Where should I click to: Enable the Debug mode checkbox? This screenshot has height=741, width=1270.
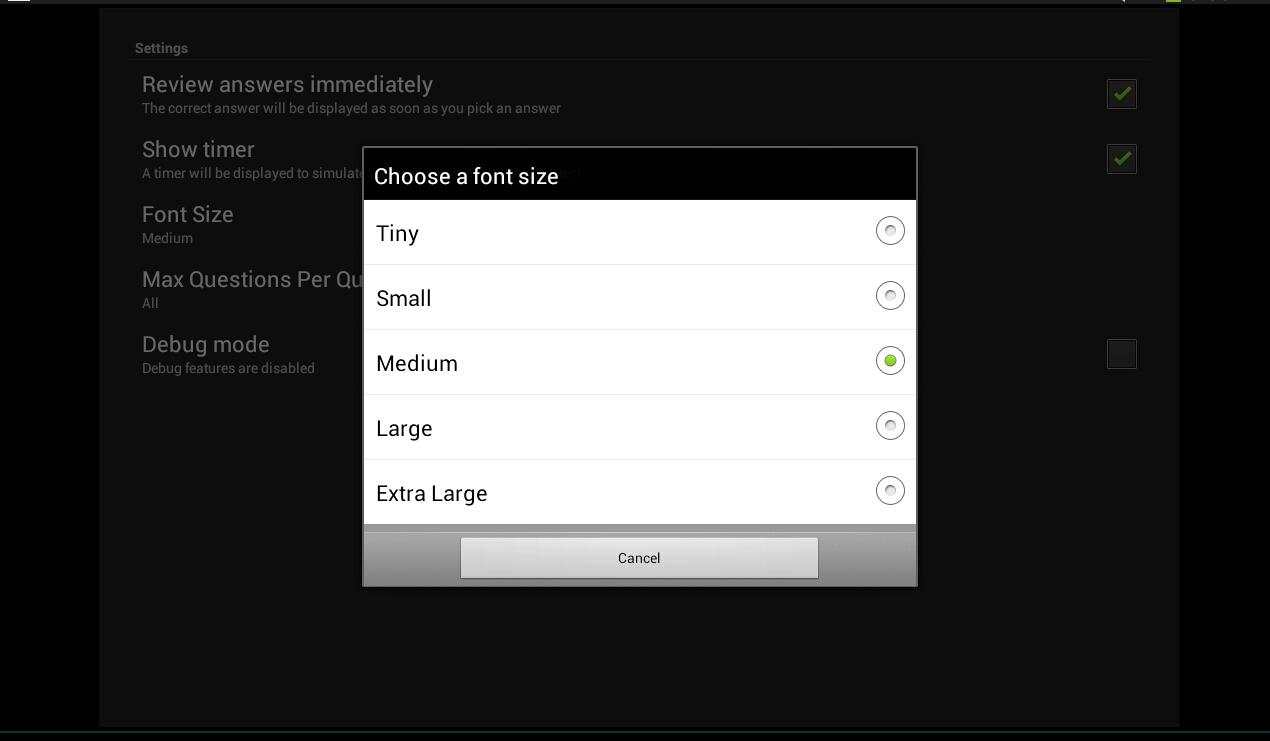[1121, 354]
